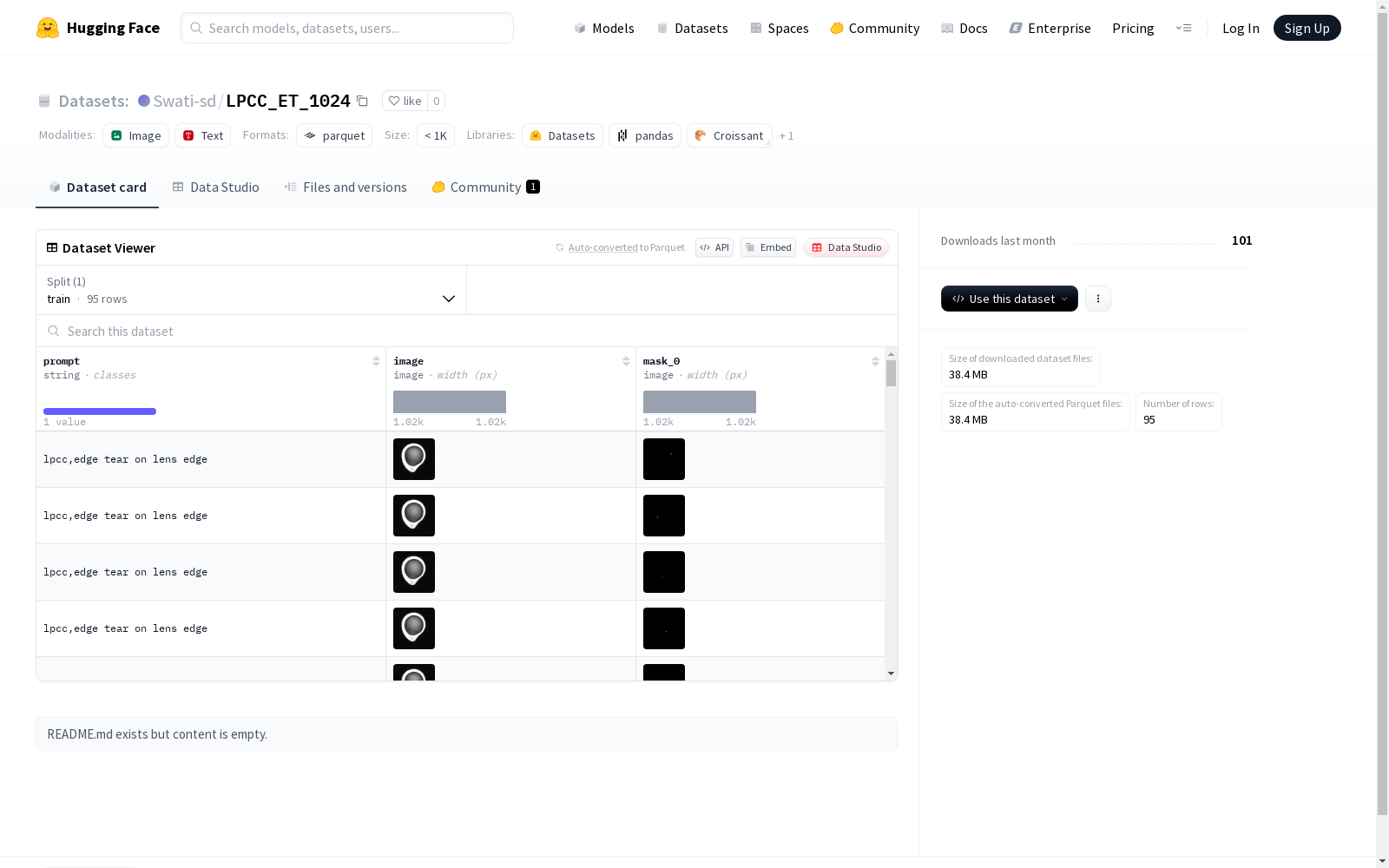Sort the image column with its arrows
The height and width of the screenshot is (868, 1389).
pos(626,361)
